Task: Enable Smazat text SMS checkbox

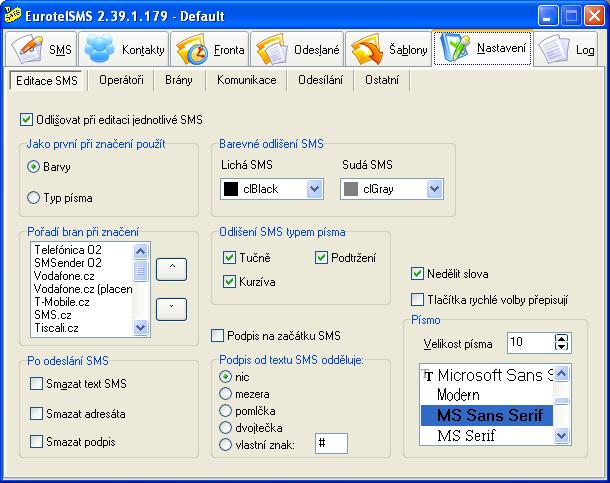Action: pyautogui.click(x=37, y=384)
